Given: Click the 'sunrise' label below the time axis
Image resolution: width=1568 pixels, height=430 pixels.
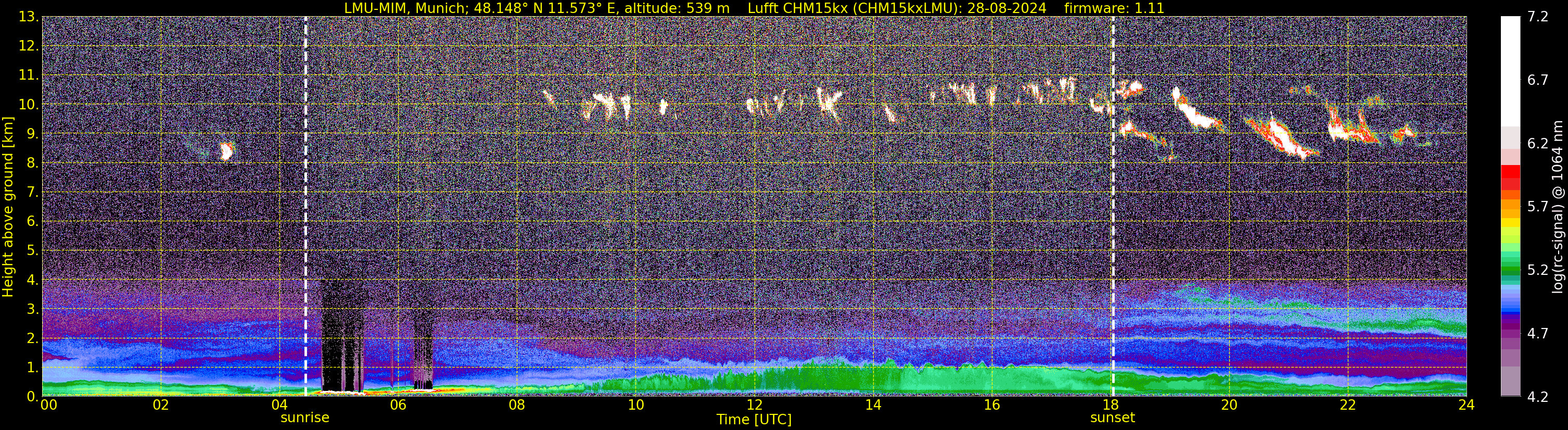Looking at the screenshot, I should tap(305, 418).
